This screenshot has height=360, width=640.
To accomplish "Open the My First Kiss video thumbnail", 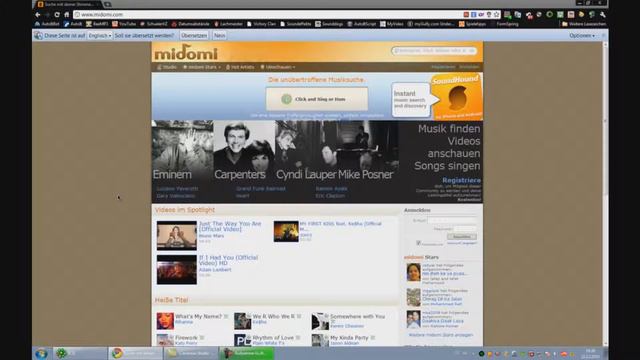I will 286,231.
